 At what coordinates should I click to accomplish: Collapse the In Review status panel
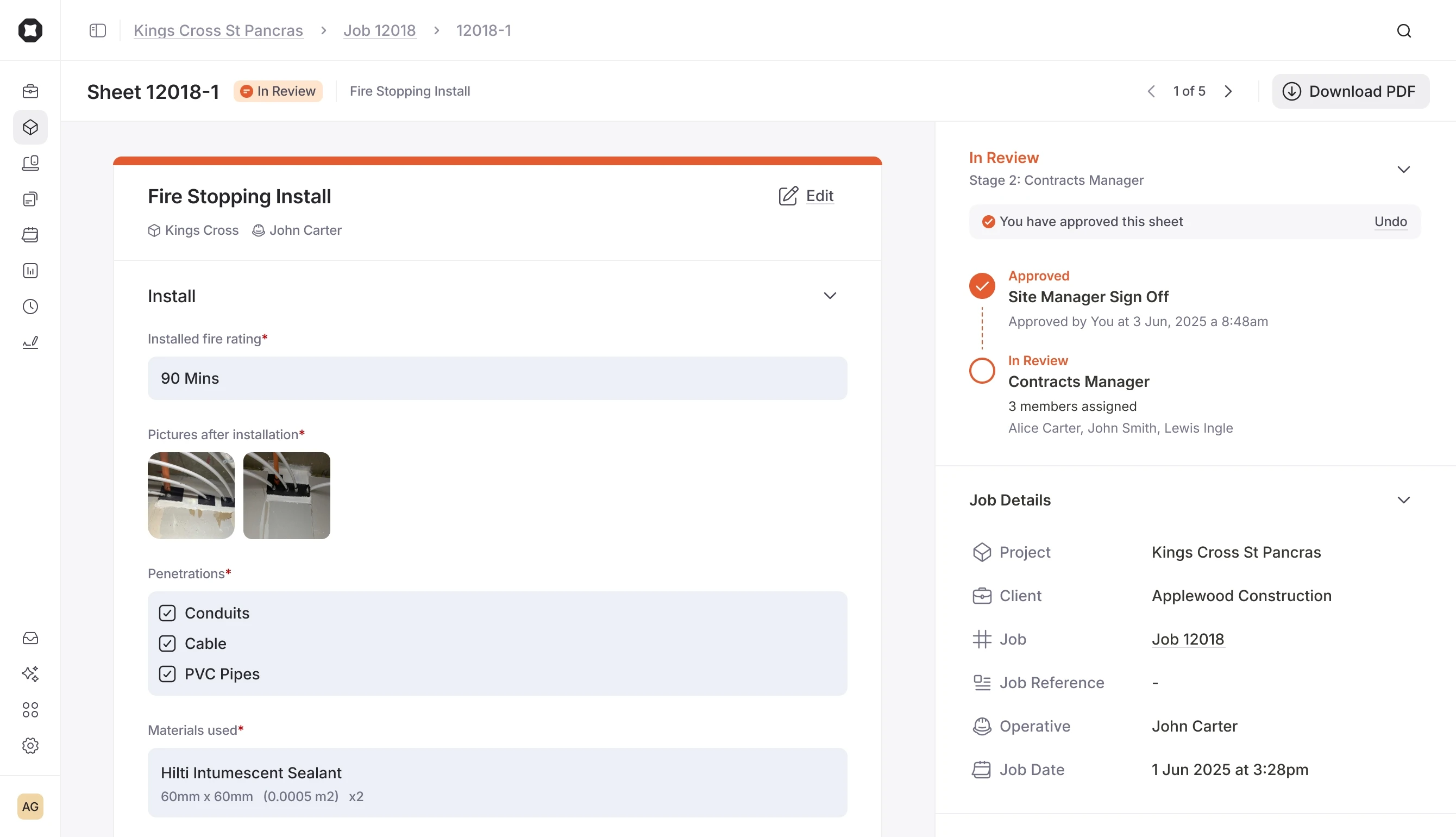[1403, 170]
